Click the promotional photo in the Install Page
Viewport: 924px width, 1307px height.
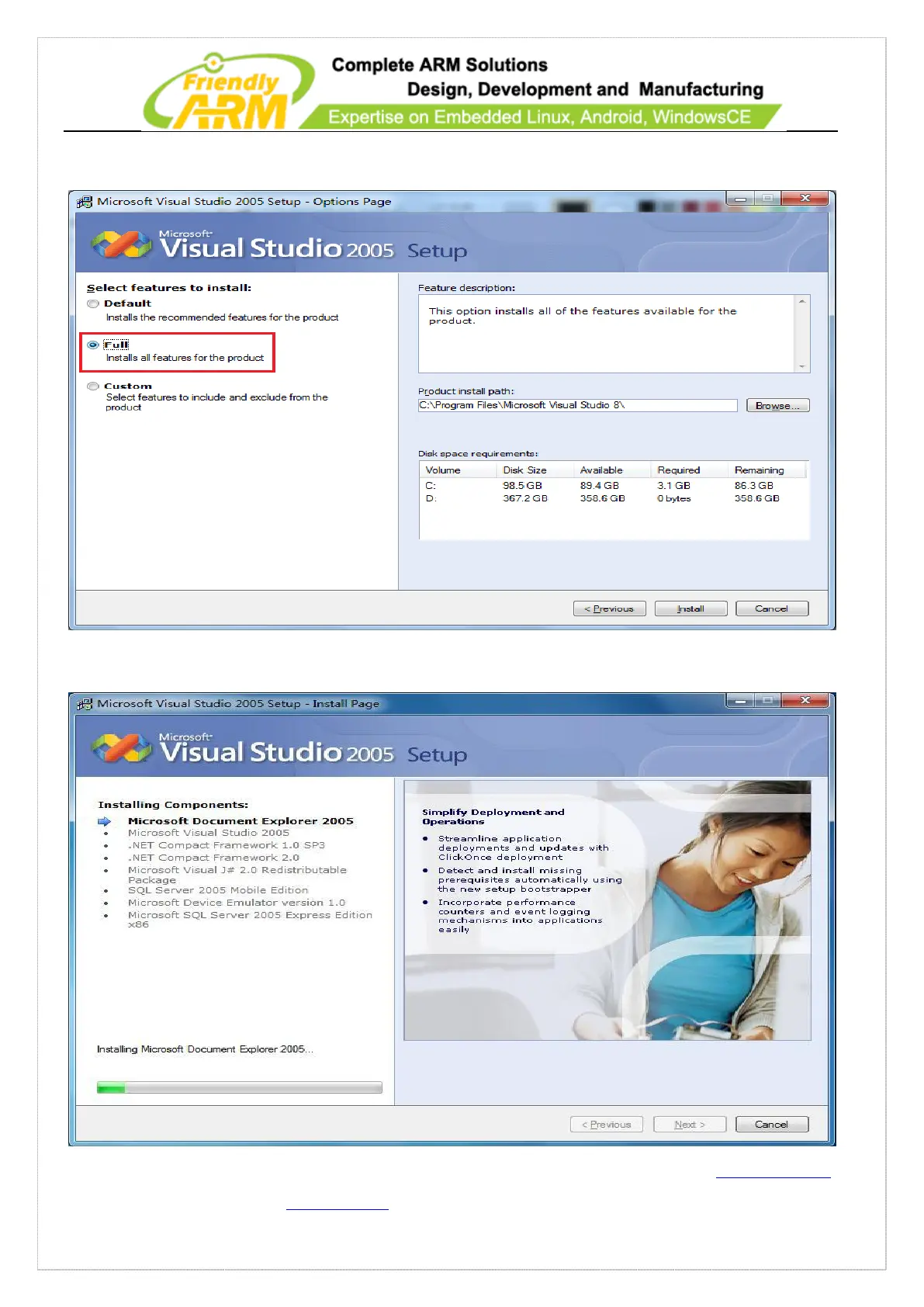click(607, 910)
